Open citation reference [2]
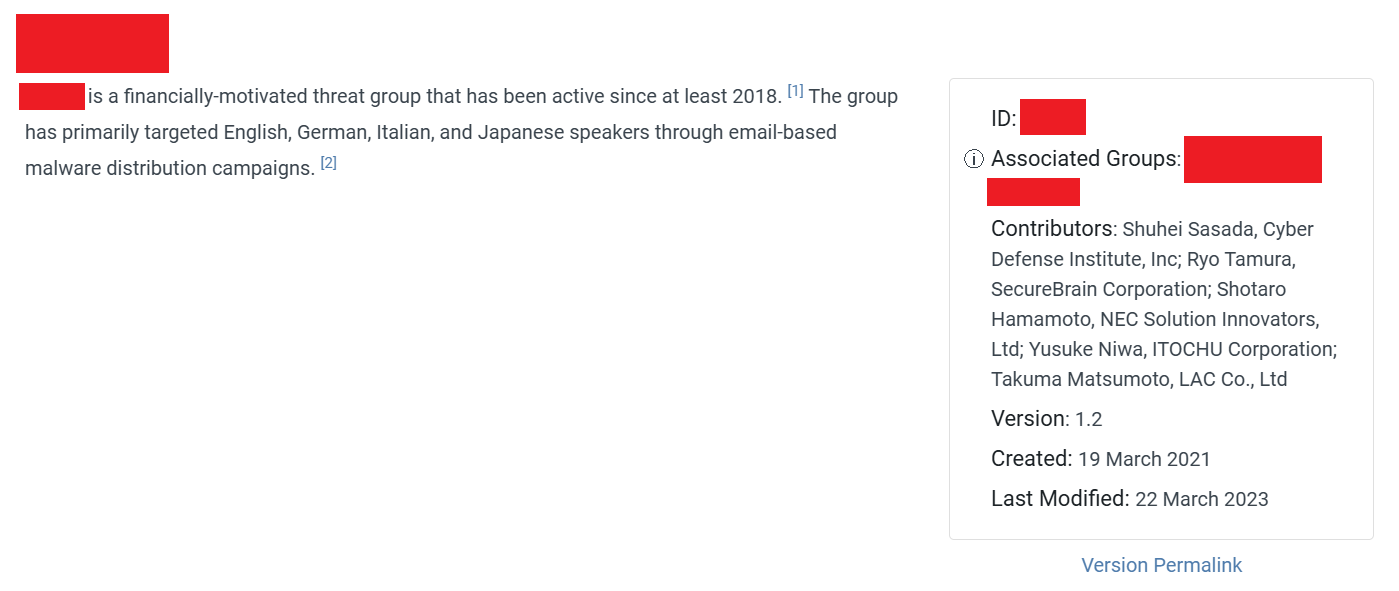This screenshot has height=591, width=1399. point(328,163)
